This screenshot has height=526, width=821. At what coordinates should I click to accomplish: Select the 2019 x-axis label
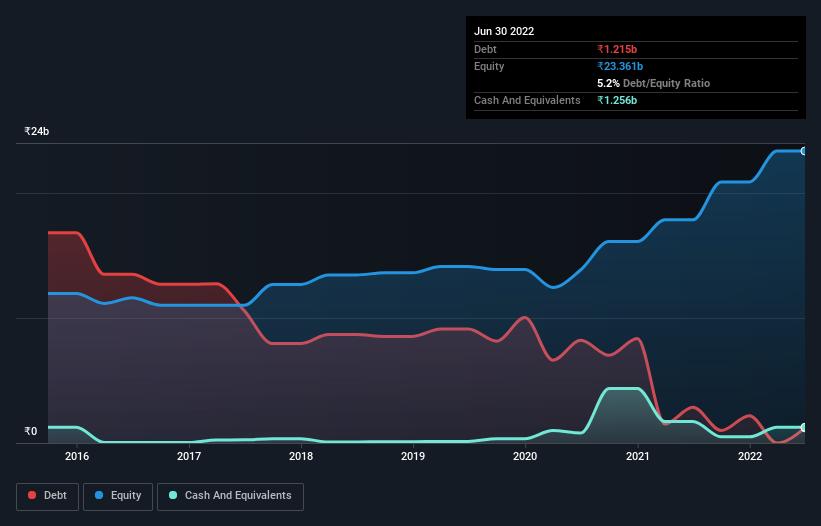point(413,456)
